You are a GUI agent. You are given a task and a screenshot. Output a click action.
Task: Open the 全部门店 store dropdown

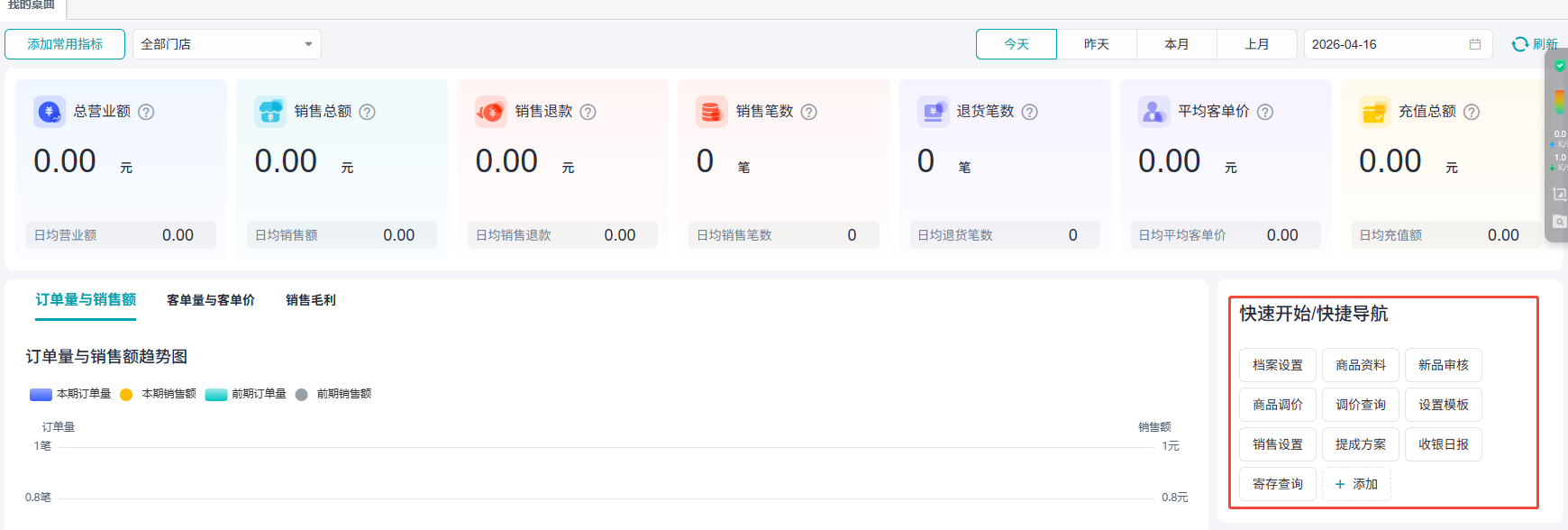[x=226, y=44]
